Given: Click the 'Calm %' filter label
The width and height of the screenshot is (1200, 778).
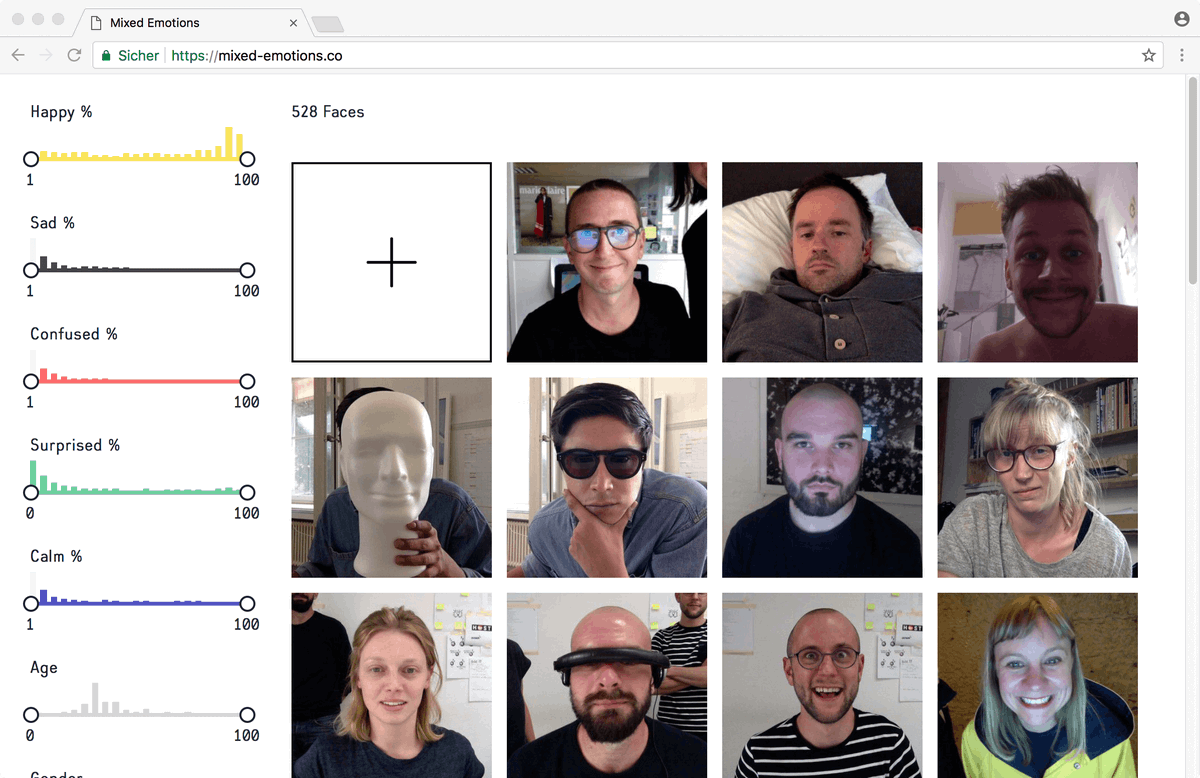Looking at the screenshot, I should [56, 556].
